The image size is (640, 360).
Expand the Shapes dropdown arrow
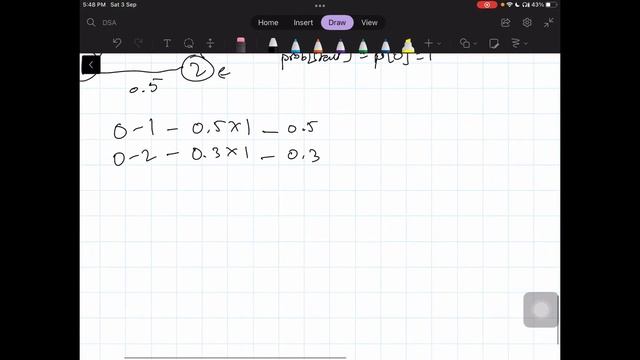[x=476, y=43]
